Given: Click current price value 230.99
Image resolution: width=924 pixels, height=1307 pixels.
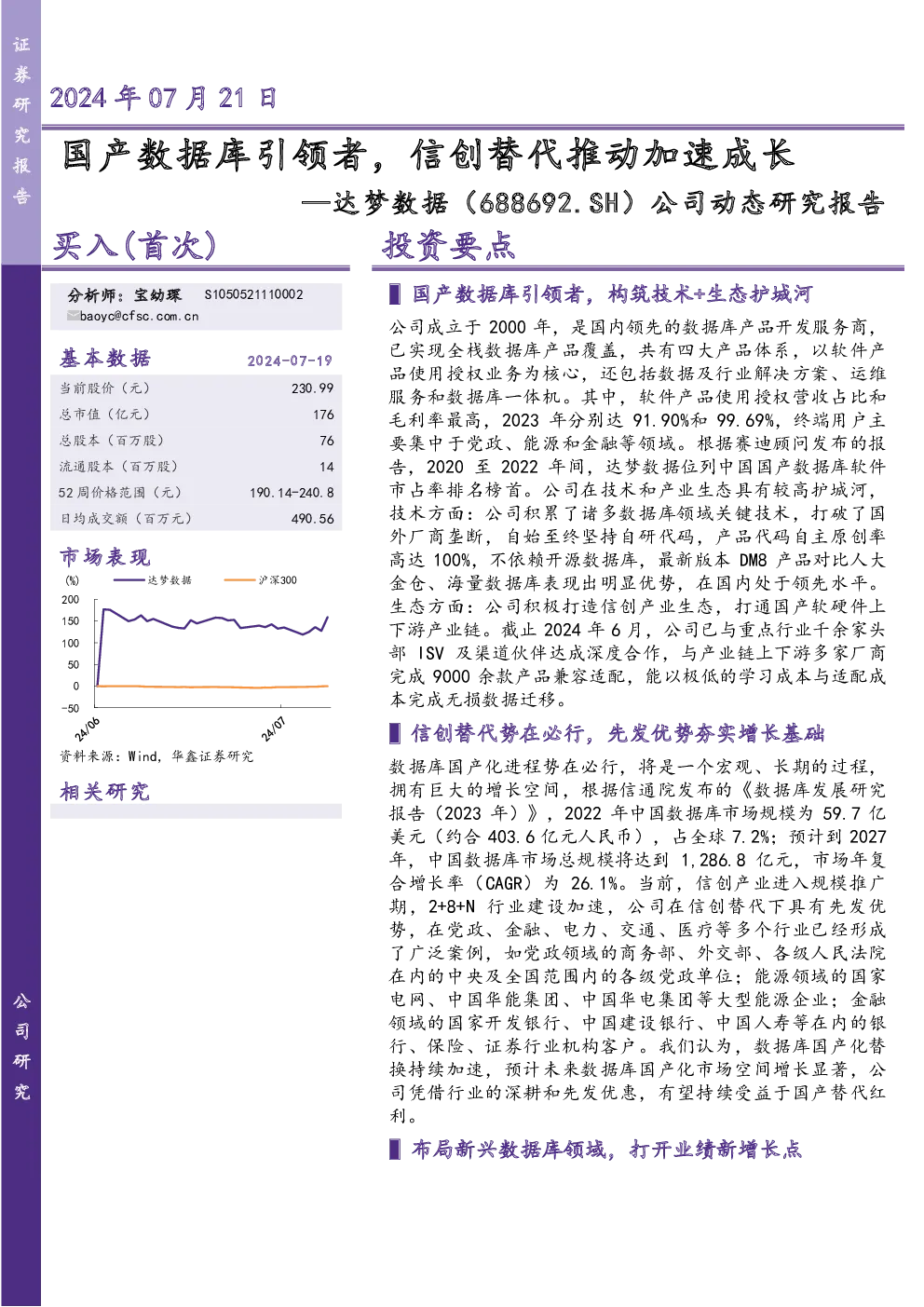Looking at the screenshot, I should tap(312, 388).
